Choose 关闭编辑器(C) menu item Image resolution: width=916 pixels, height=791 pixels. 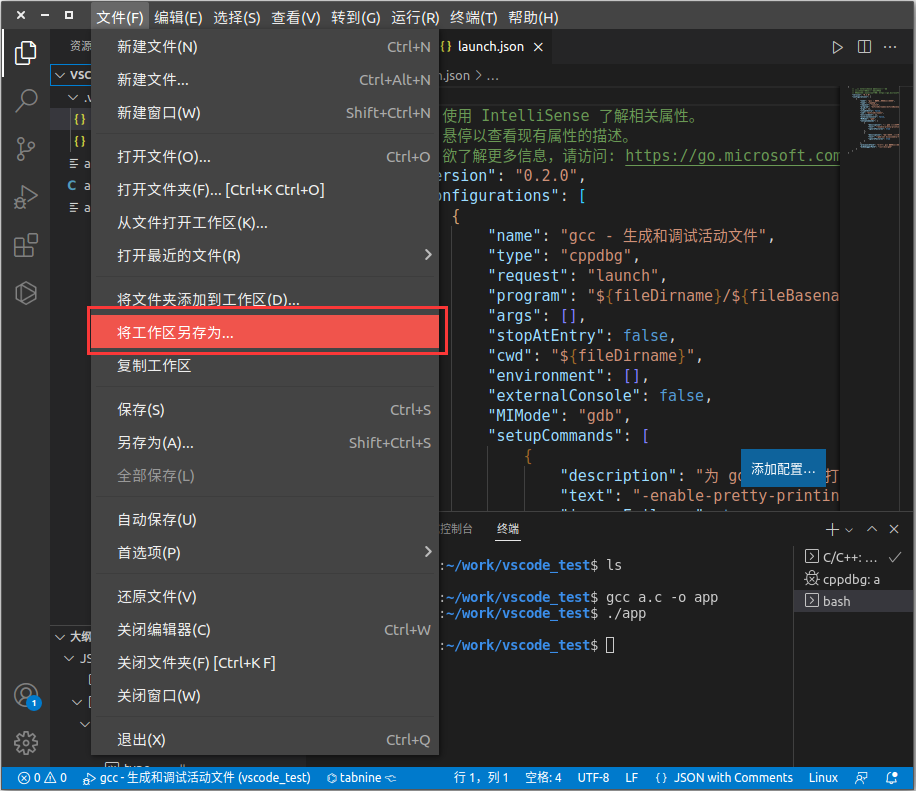click(x=265, y=630)
